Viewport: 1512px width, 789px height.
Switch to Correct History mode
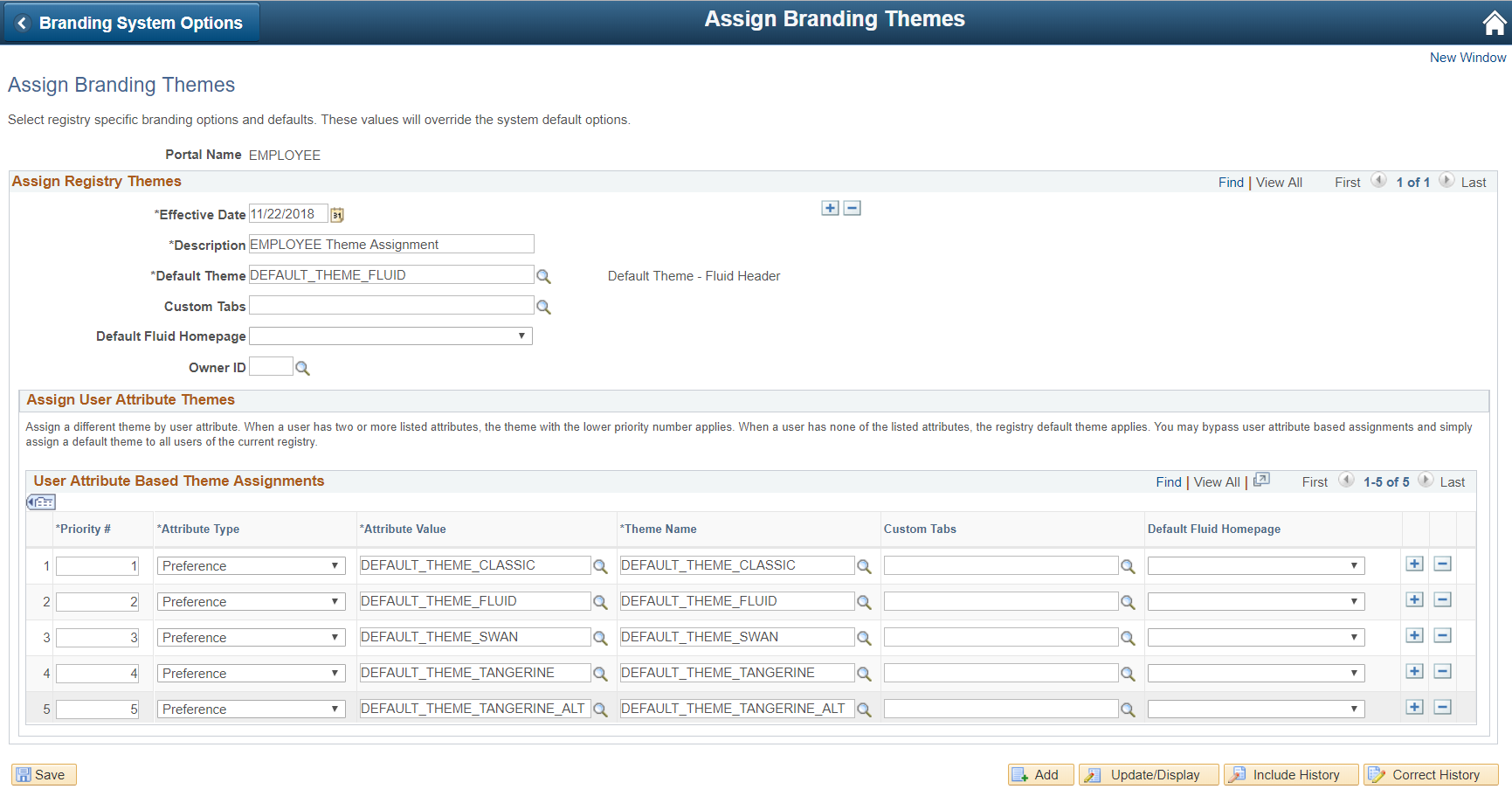[x=1431, y=775]
